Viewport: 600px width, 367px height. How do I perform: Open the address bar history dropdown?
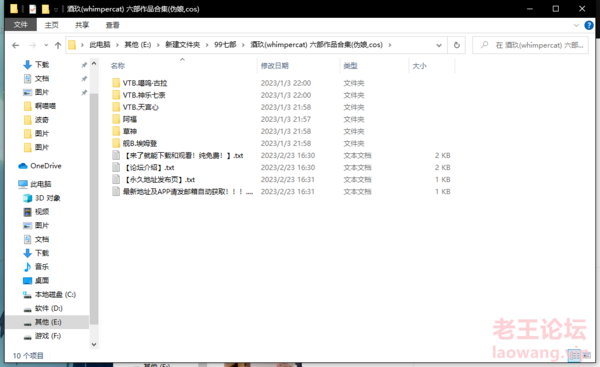click(x=439, y=45)
